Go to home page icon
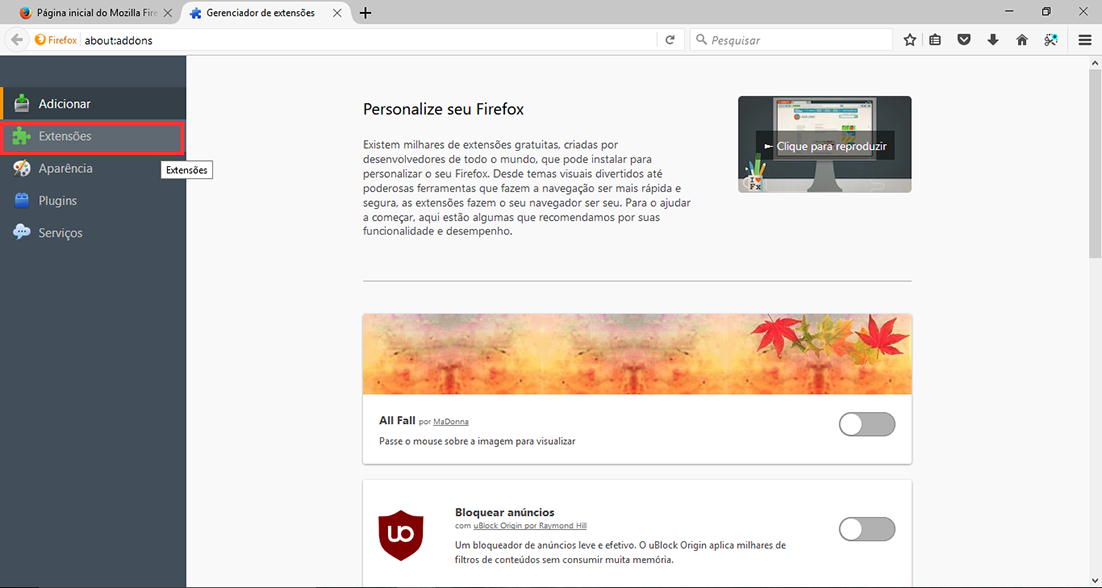 click(1022, 40)
